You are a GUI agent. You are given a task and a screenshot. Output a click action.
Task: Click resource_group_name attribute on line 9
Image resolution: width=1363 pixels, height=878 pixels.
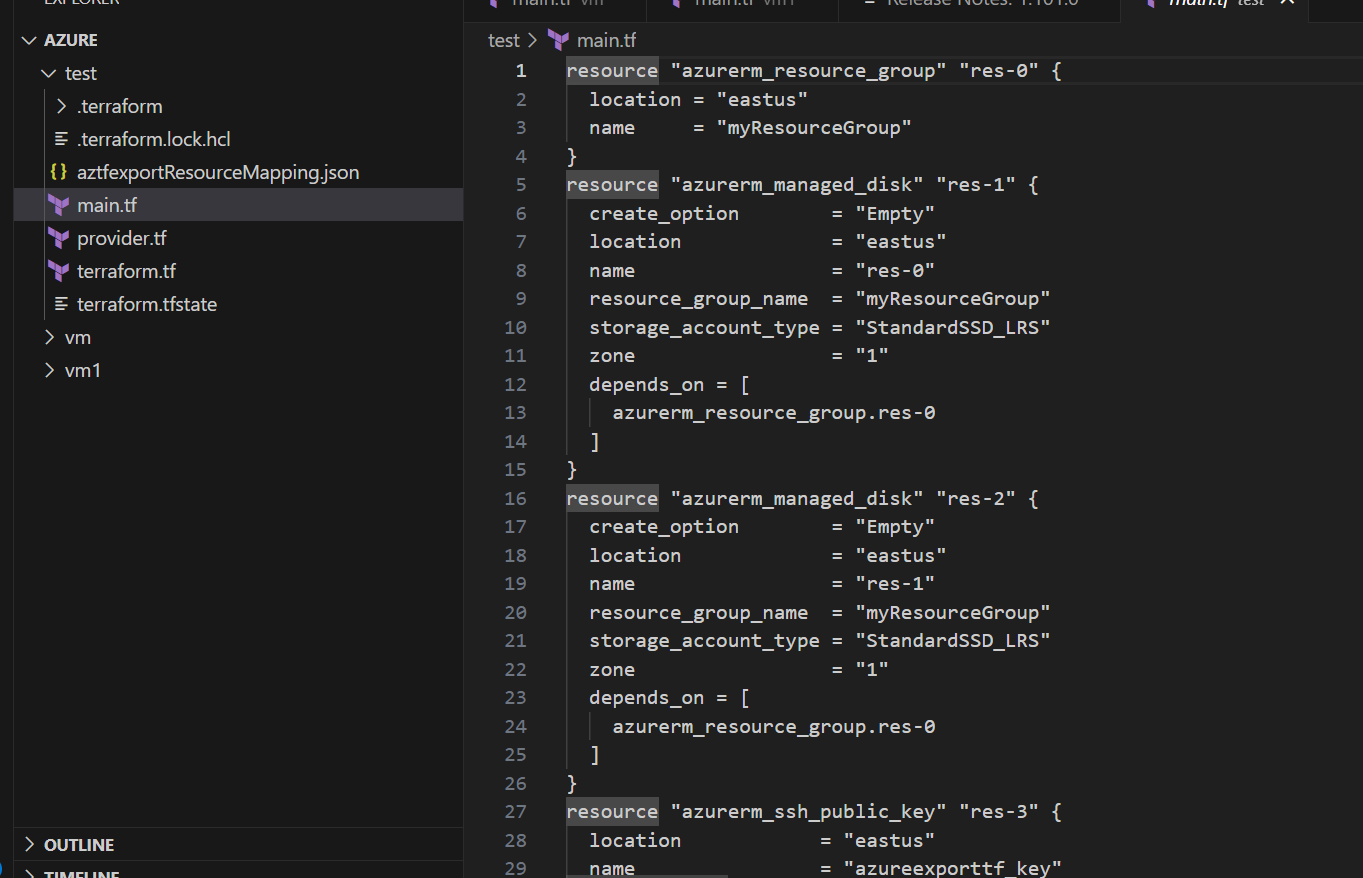pos(698,298)
